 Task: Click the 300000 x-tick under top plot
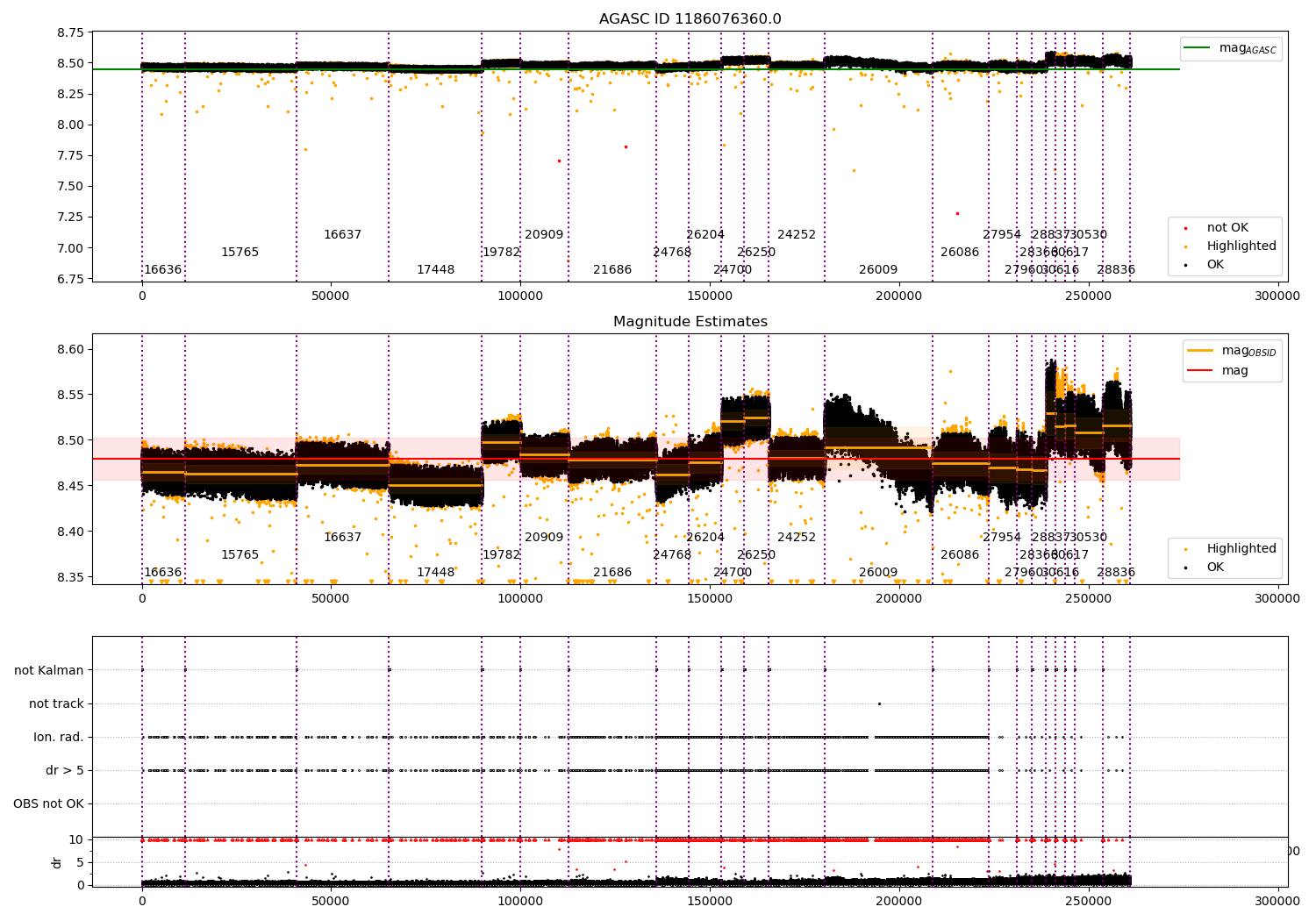pyautogui.click(x=1277, y=296)
